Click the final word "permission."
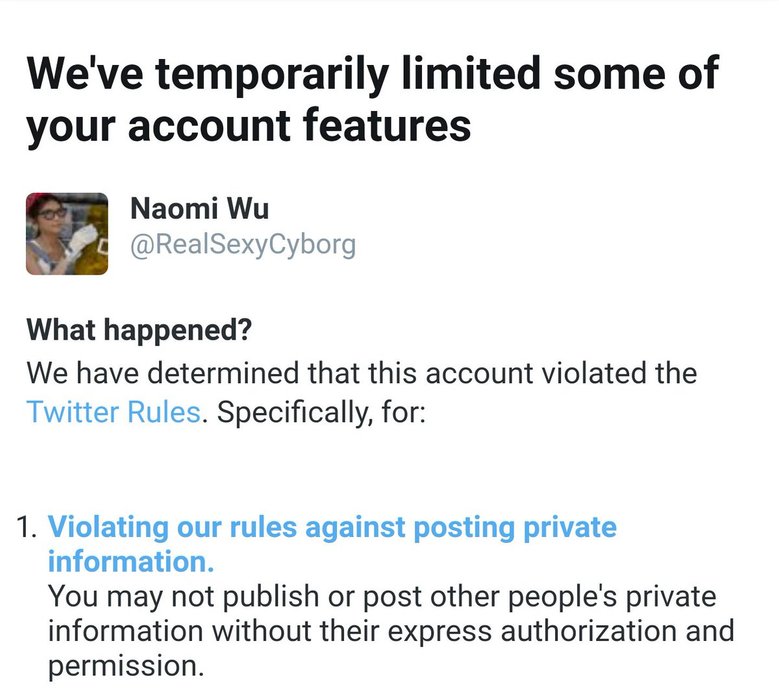779x700 pixels. pyautogui.click(x=124, y=665)
